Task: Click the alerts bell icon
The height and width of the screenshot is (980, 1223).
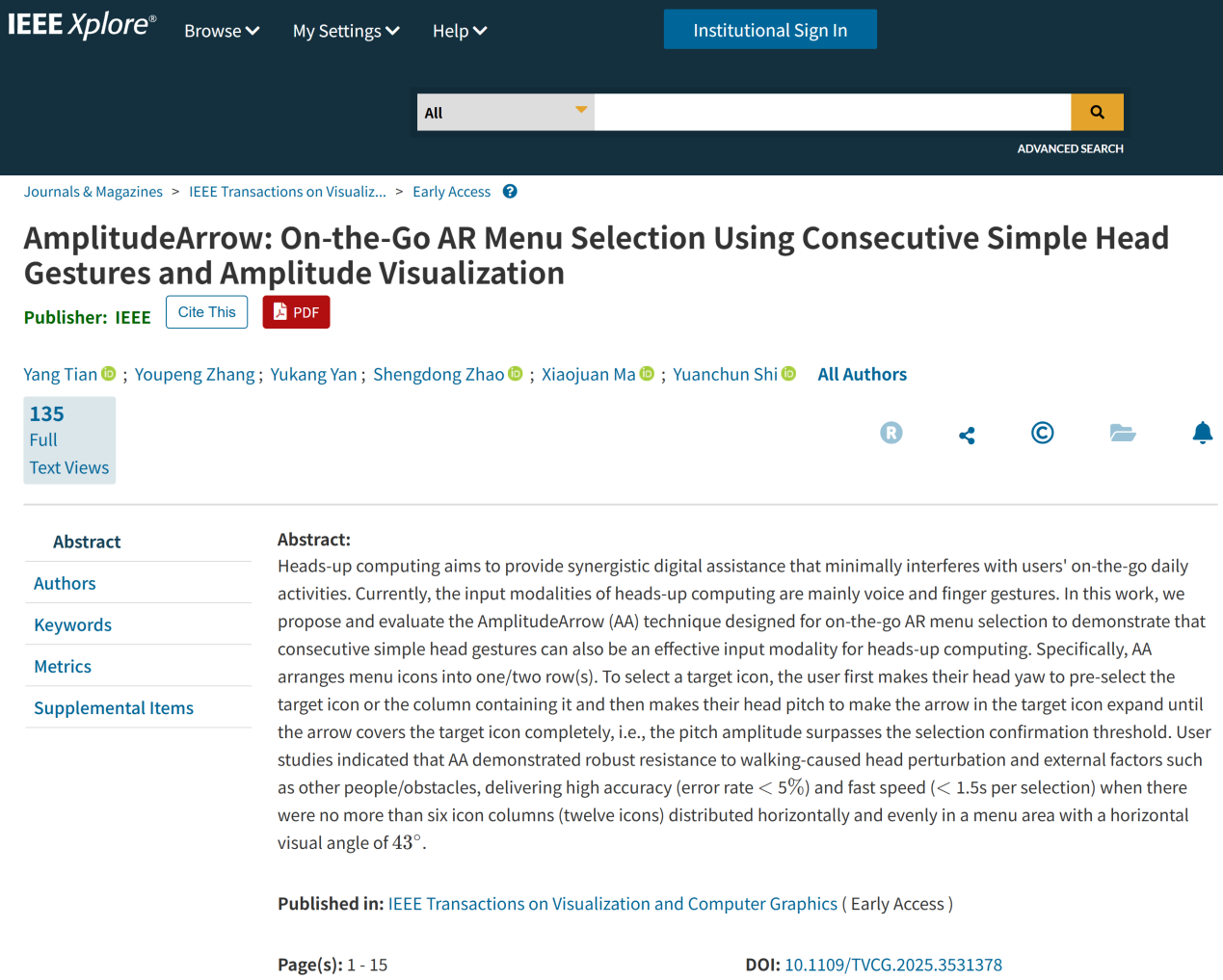Action: tap(1202, 433)
